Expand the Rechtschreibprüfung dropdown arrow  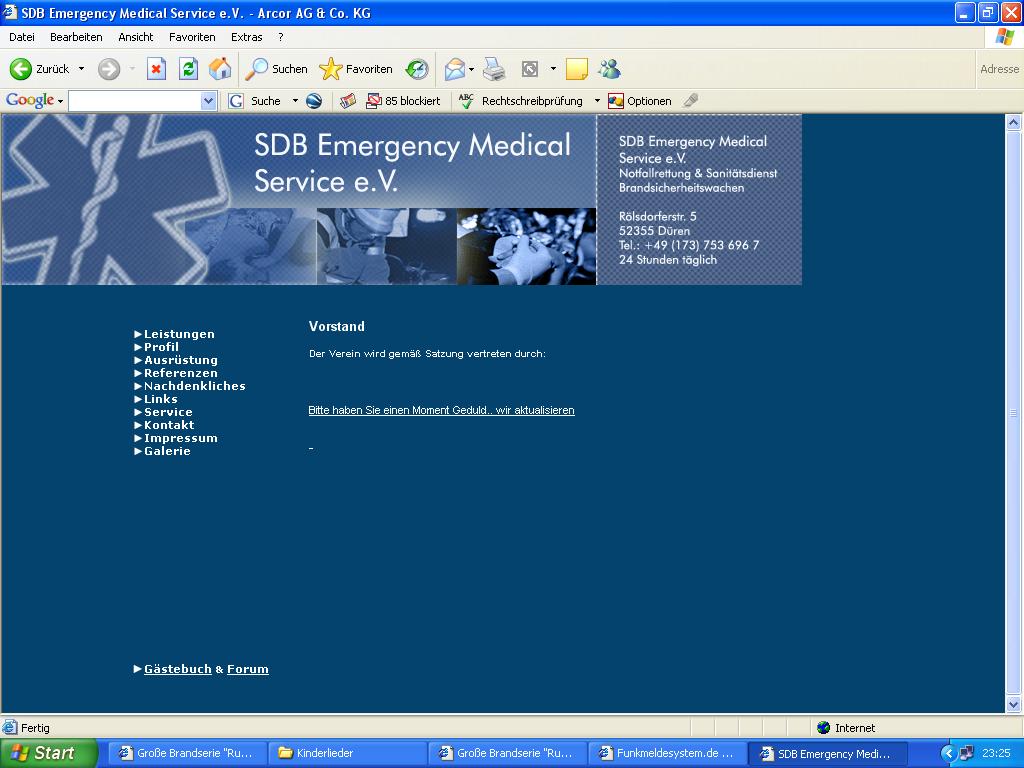pos(597,101)
